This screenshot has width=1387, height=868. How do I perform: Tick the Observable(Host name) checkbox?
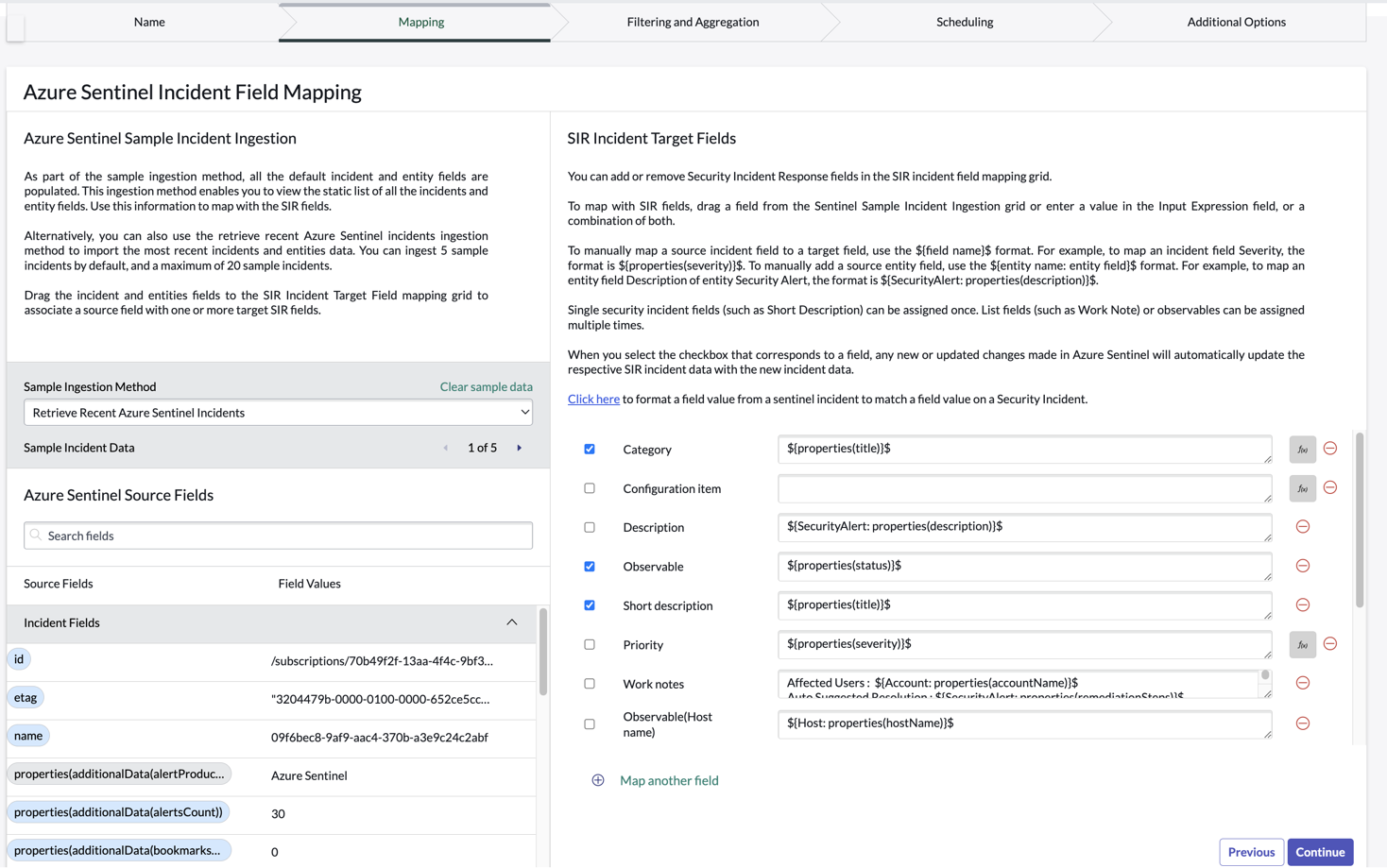click(x=590, y=724)
